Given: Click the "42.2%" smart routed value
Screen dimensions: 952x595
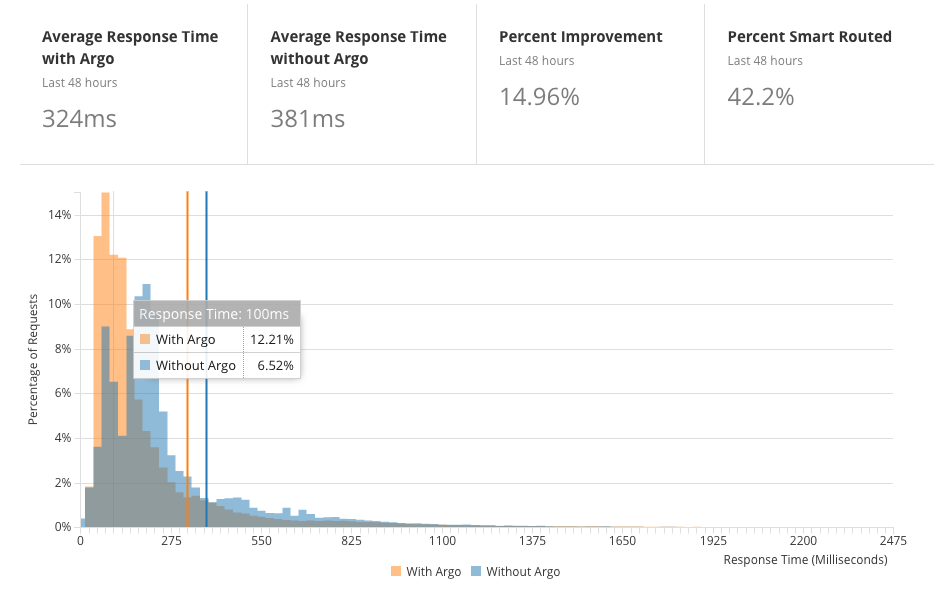Looking at the screenshot, I should [x=761, y=97].
